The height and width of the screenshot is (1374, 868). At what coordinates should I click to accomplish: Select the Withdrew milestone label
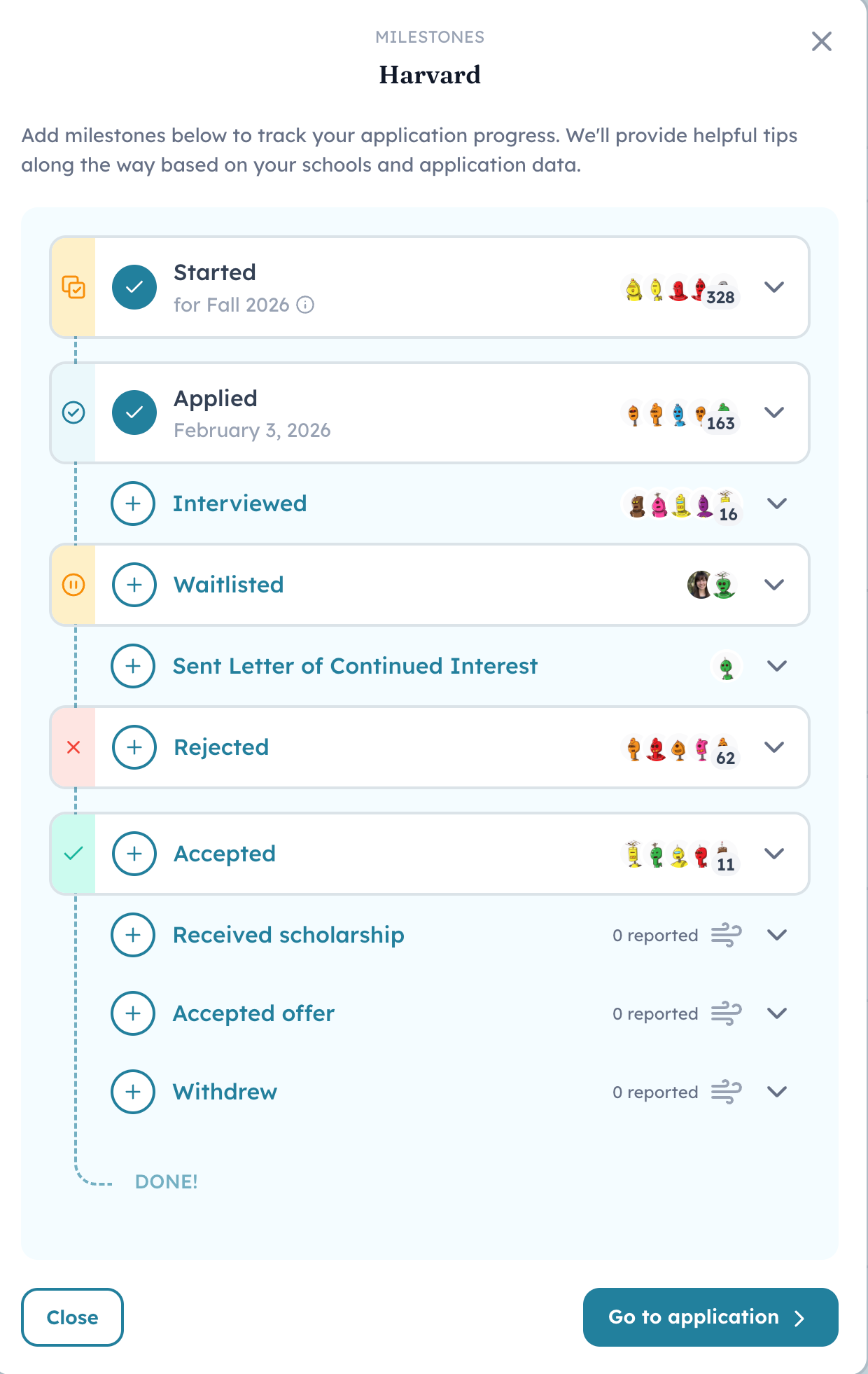225,1092
